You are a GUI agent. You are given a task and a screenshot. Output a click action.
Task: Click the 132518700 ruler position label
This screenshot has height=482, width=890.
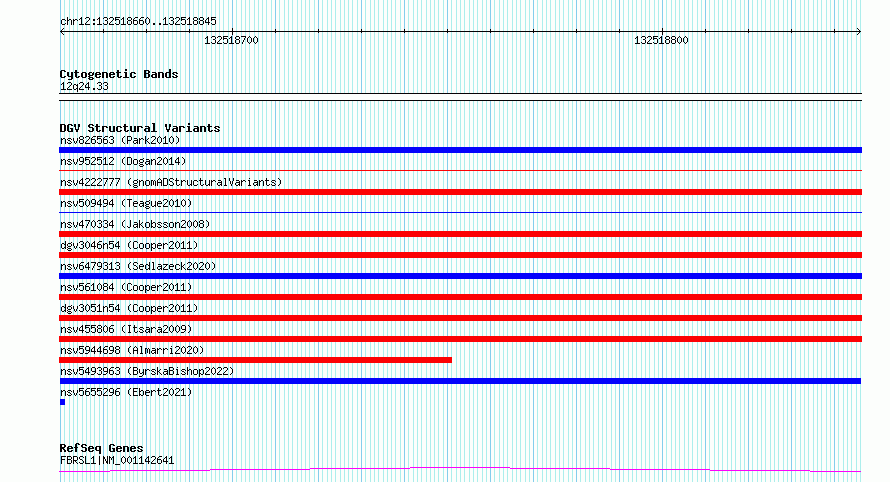(231, 40)
